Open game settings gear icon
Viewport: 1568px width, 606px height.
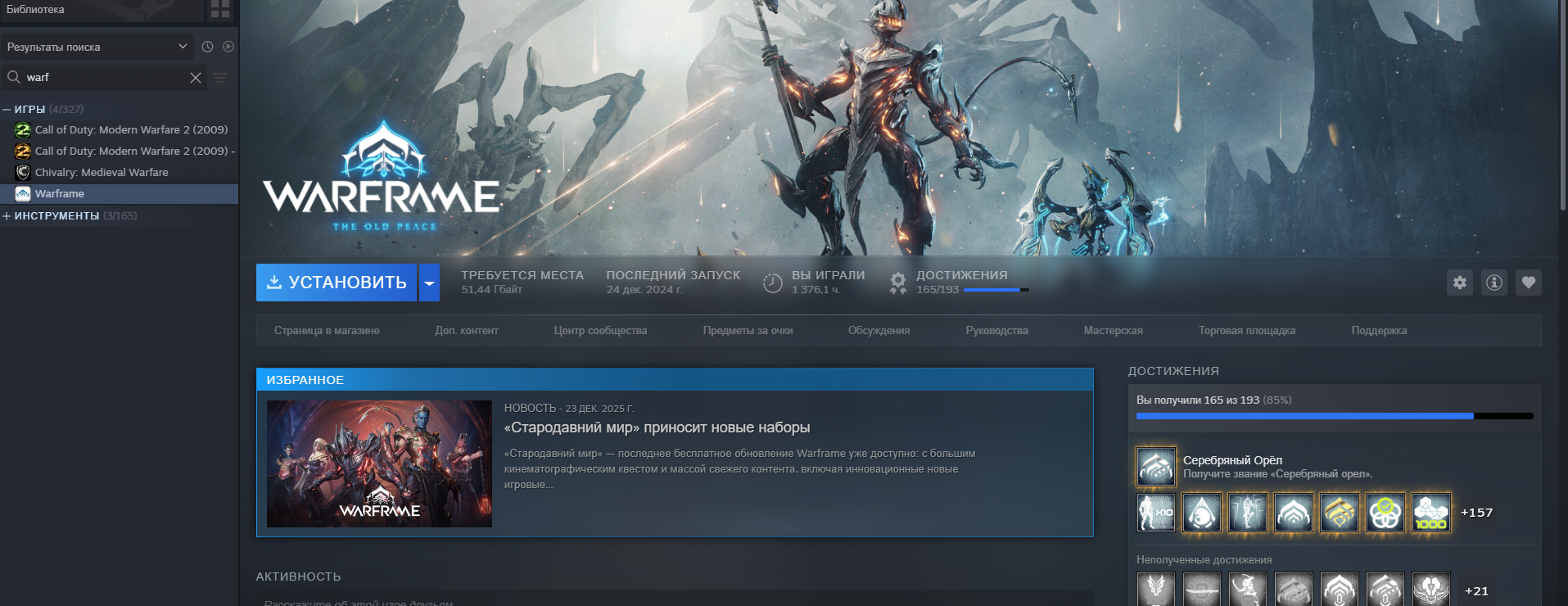coord(1460,283)
